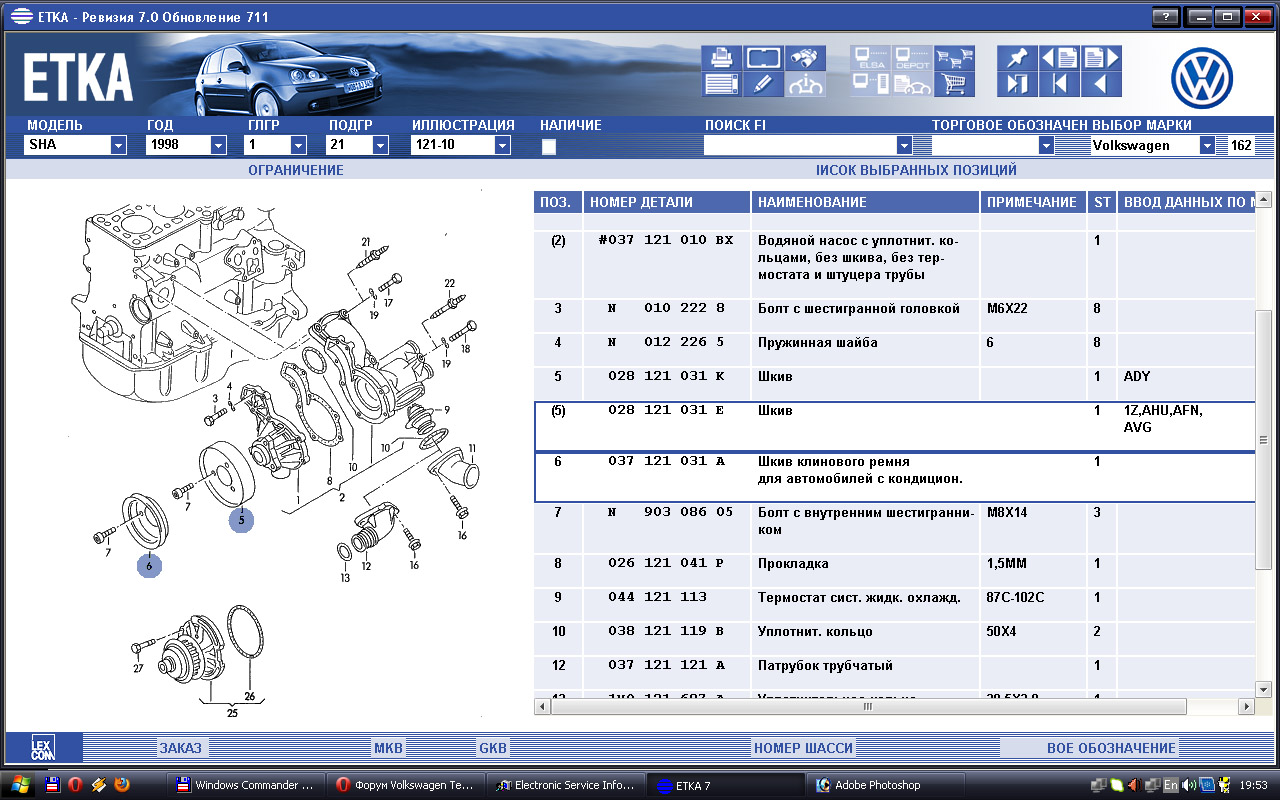Open the ПОИСК FI dropdown arrow
Image resolution: width=1280 pixels, height=800 pixels.
pos(904,146)
